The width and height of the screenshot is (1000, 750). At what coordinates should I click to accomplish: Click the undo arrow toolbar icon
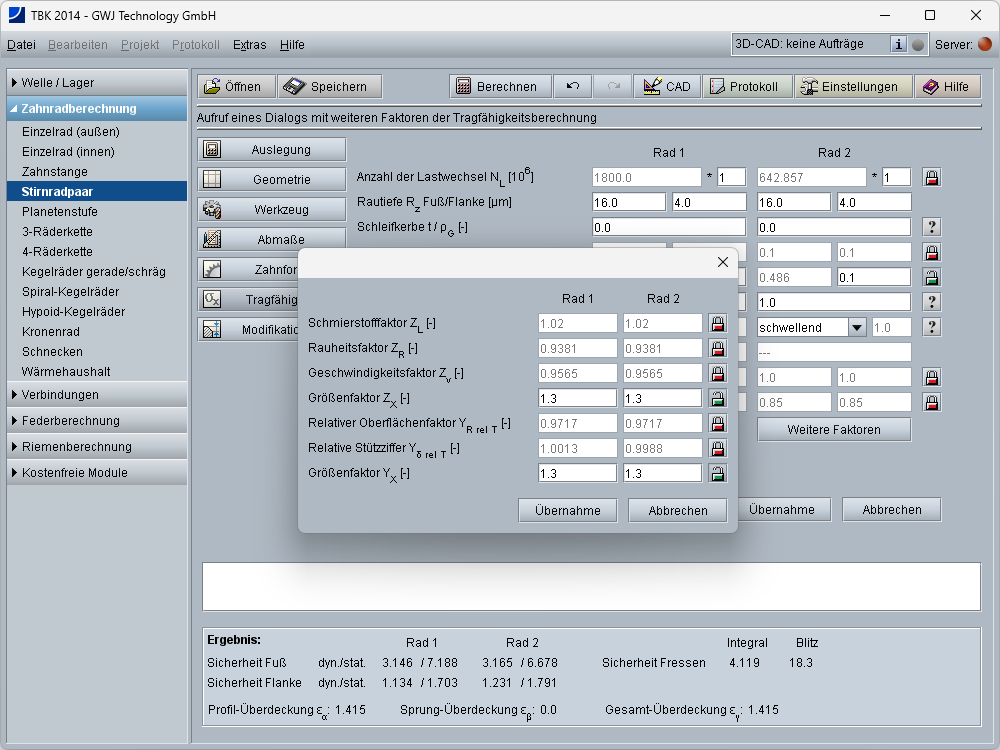pyautogui.click(x=573, y=86)
